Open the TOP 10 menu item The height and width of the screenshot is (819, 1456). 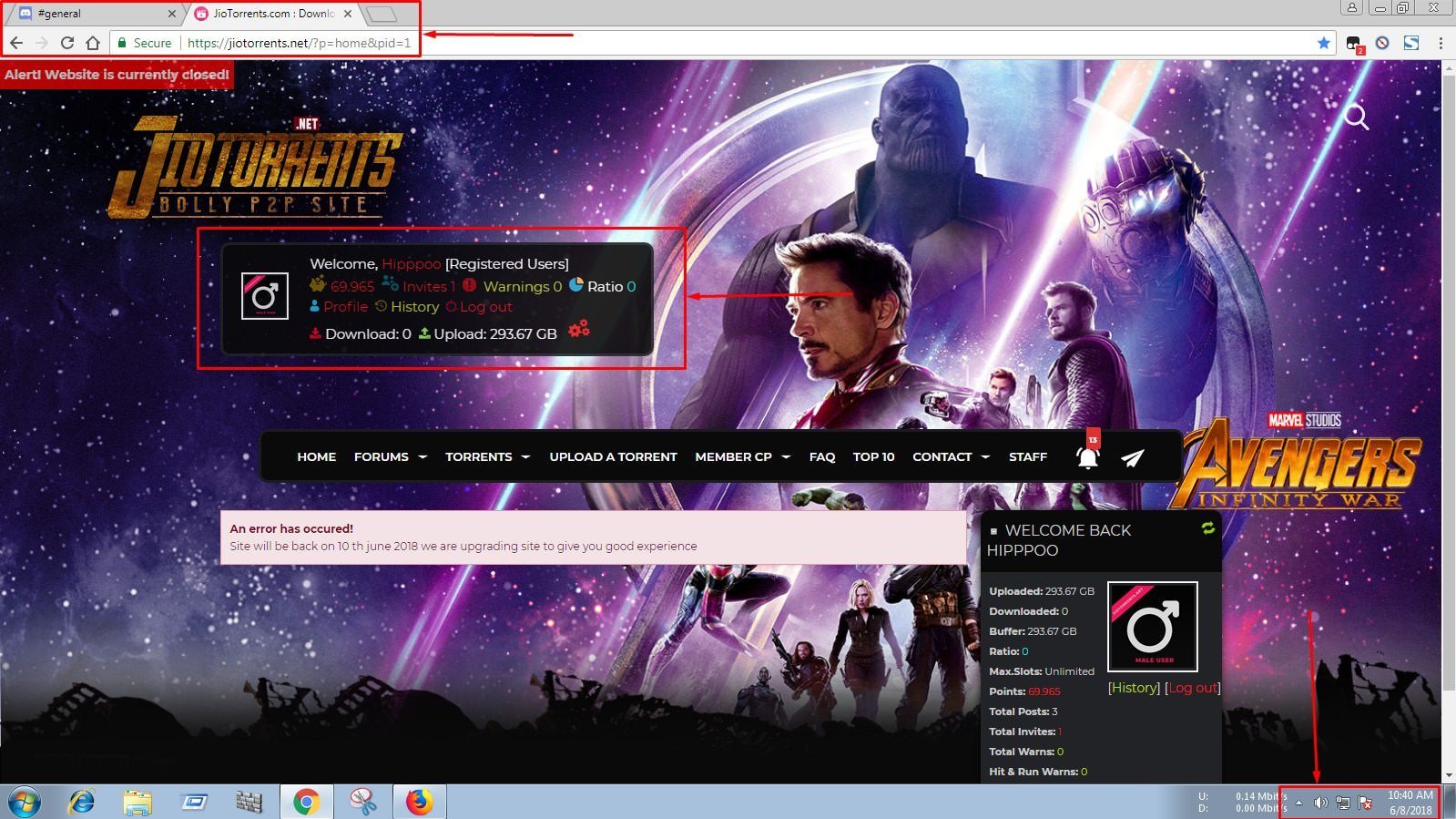873,456
